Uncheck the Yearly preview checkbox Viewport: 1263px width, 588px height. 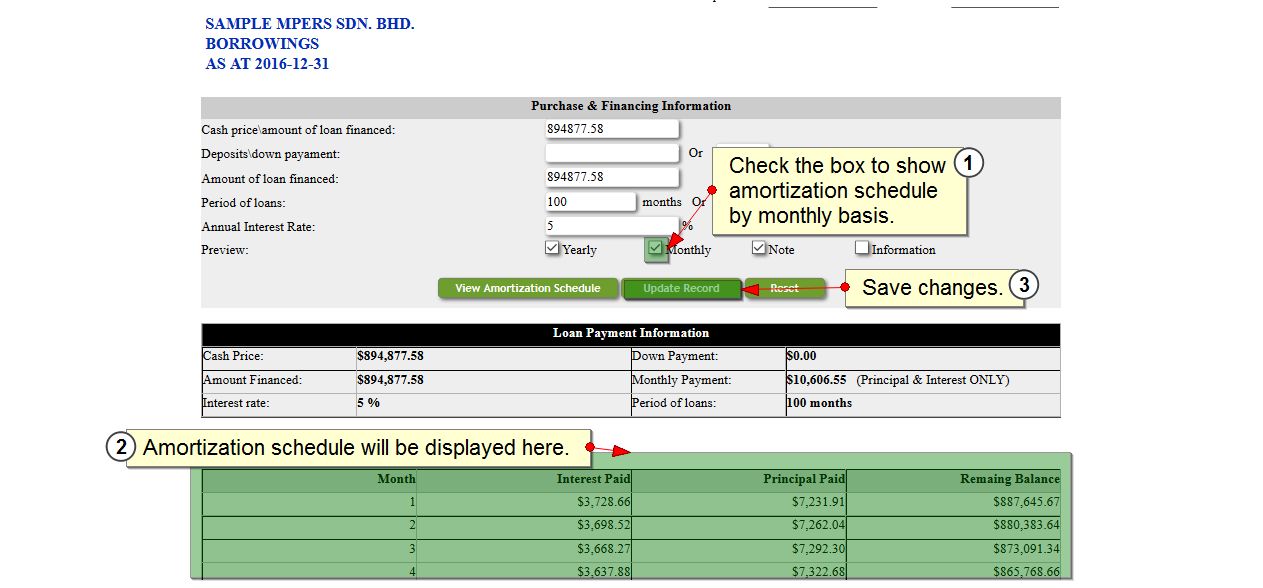(x=552, y=248)
